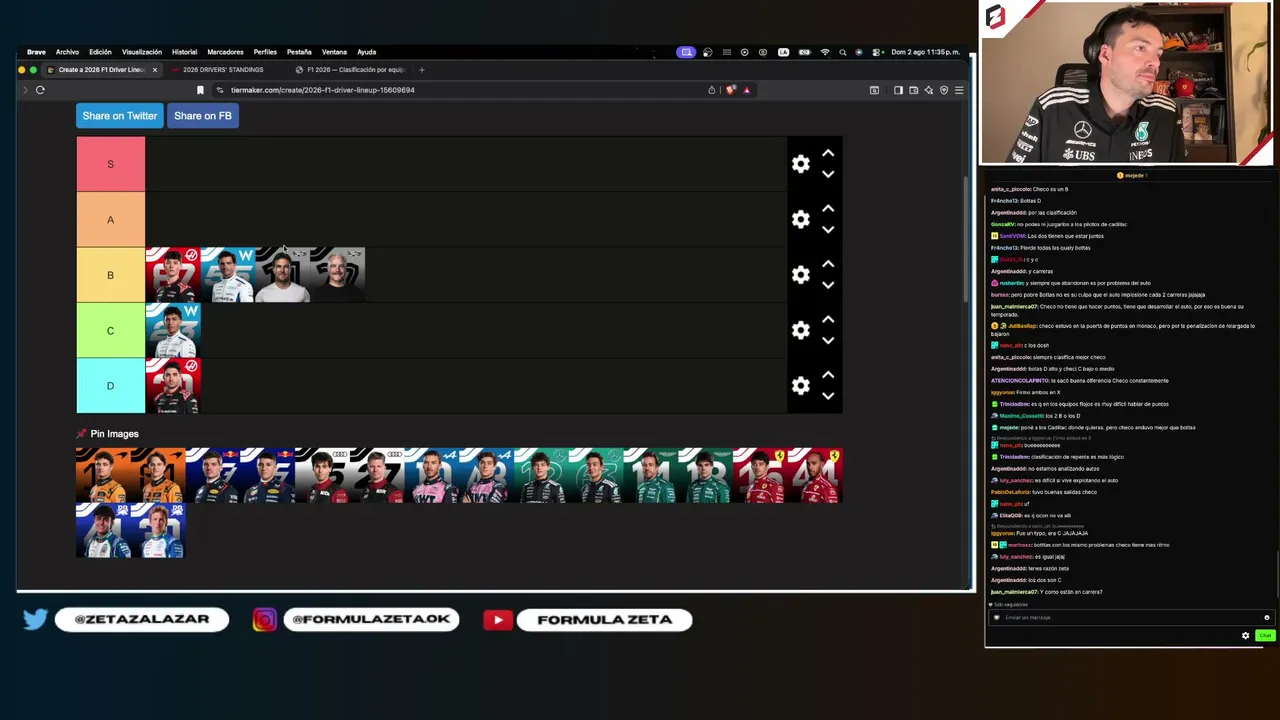Click the bookmark icon beside address bar
This screenshot has height=720, width=1280.
point(200,90)
